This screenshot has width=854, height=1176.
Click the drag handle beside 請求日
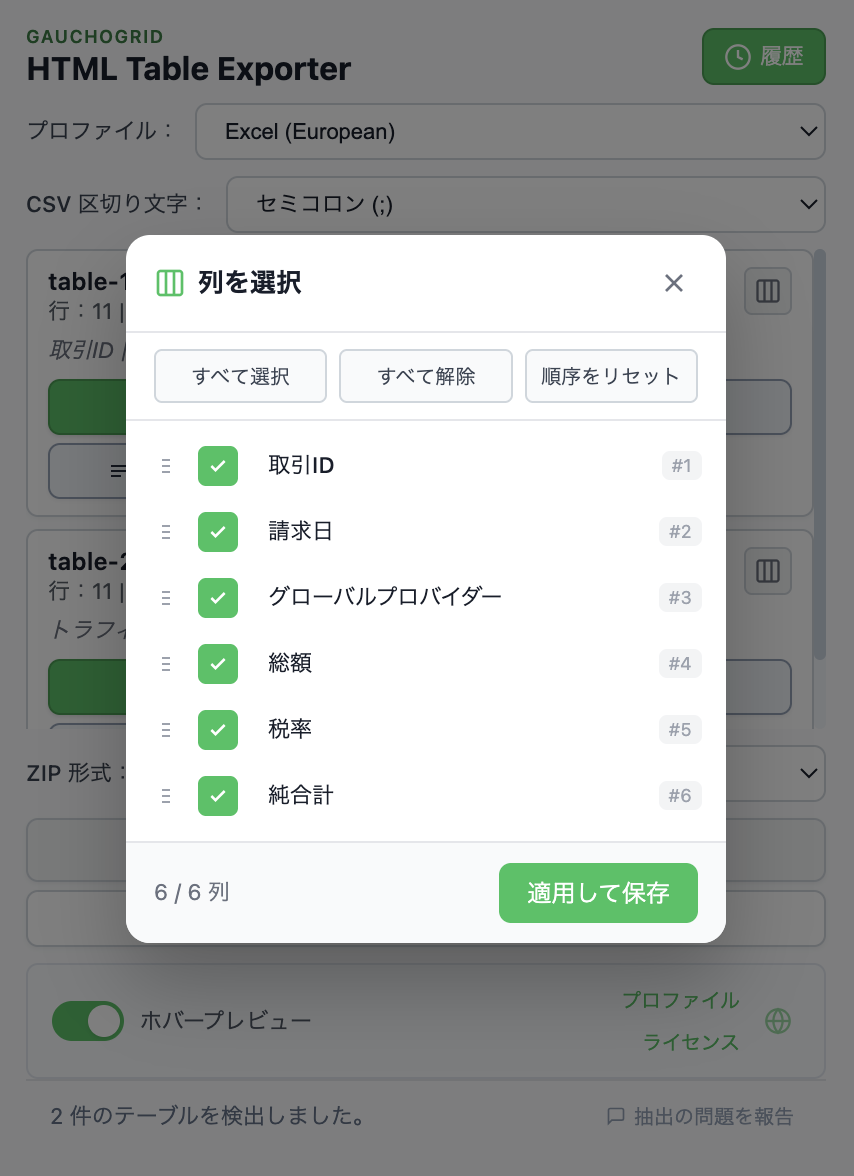click(166, 532)
